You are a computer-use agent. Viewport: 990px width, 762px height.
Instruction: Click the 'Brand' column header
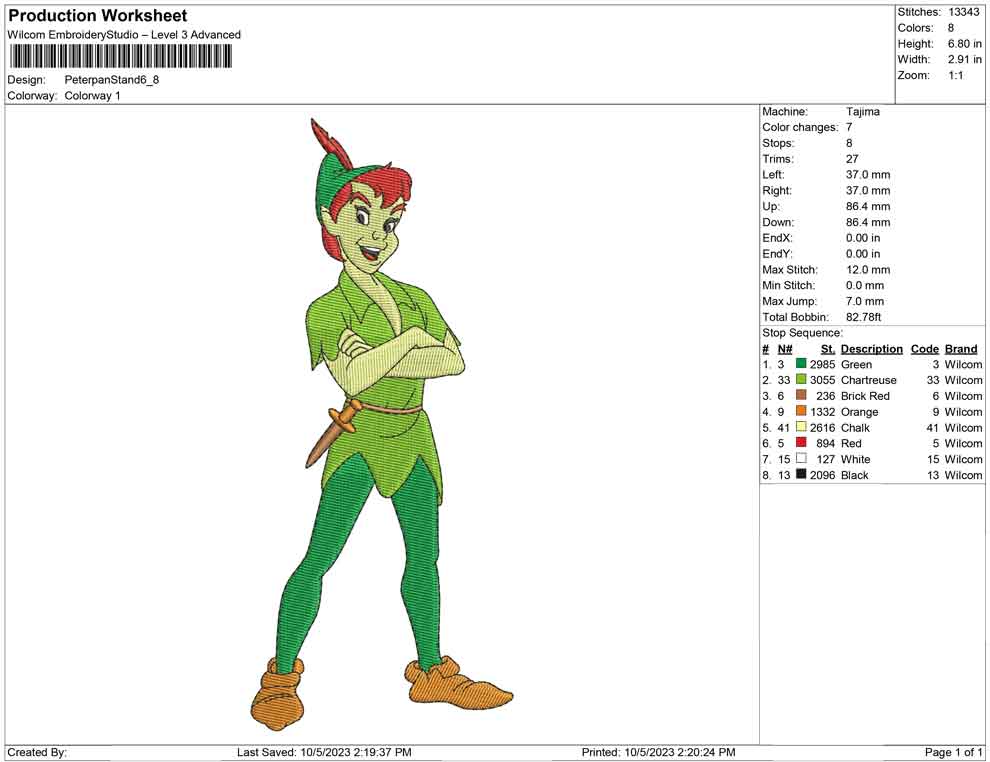tap(961, 348)
